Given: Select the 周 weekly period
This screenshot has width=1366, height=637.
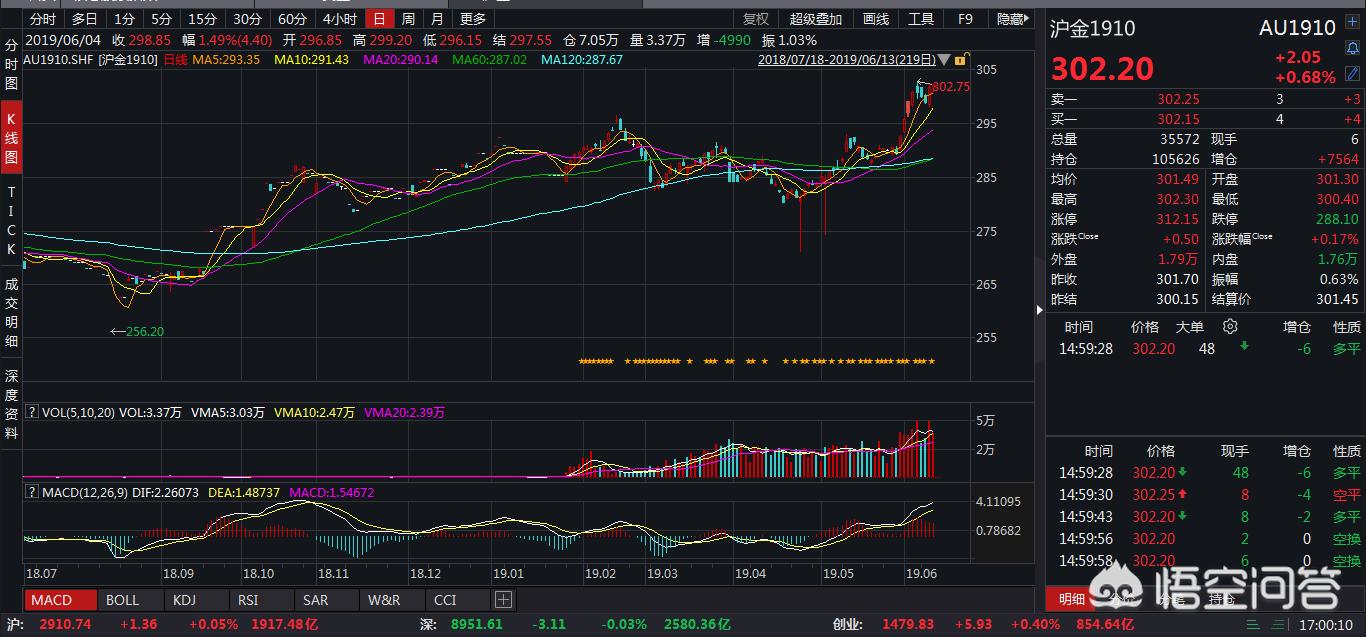Looking at the screenshot, I should click(408, 19).
